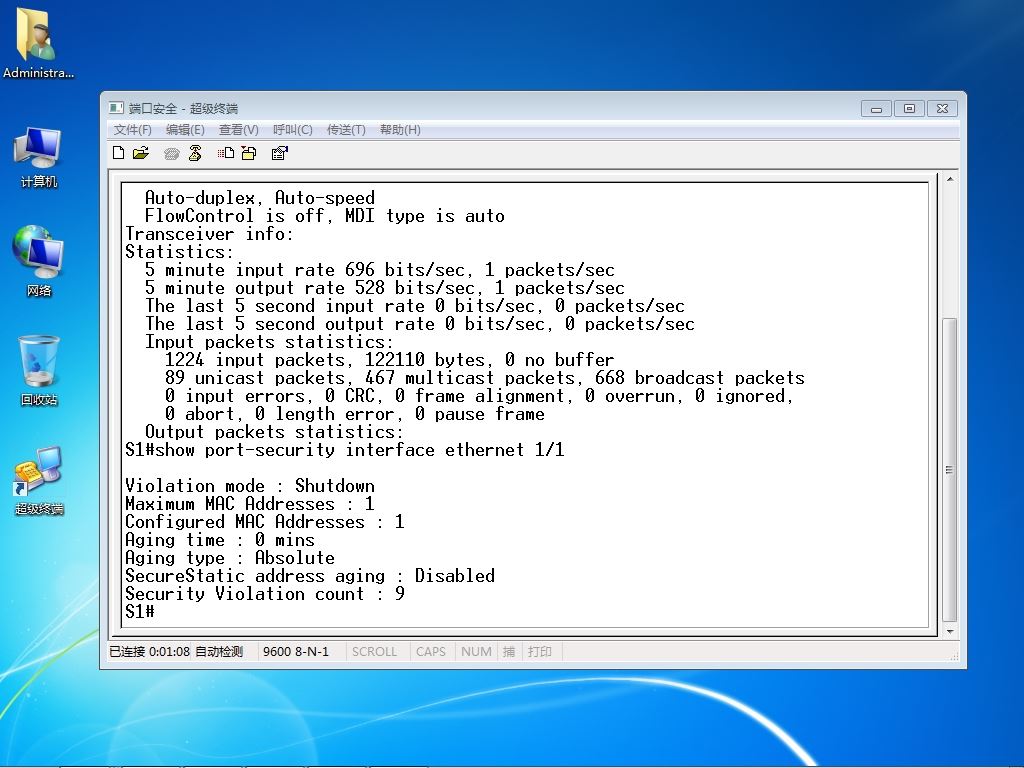Open the 呼叫(C) menu

[293, 129]
